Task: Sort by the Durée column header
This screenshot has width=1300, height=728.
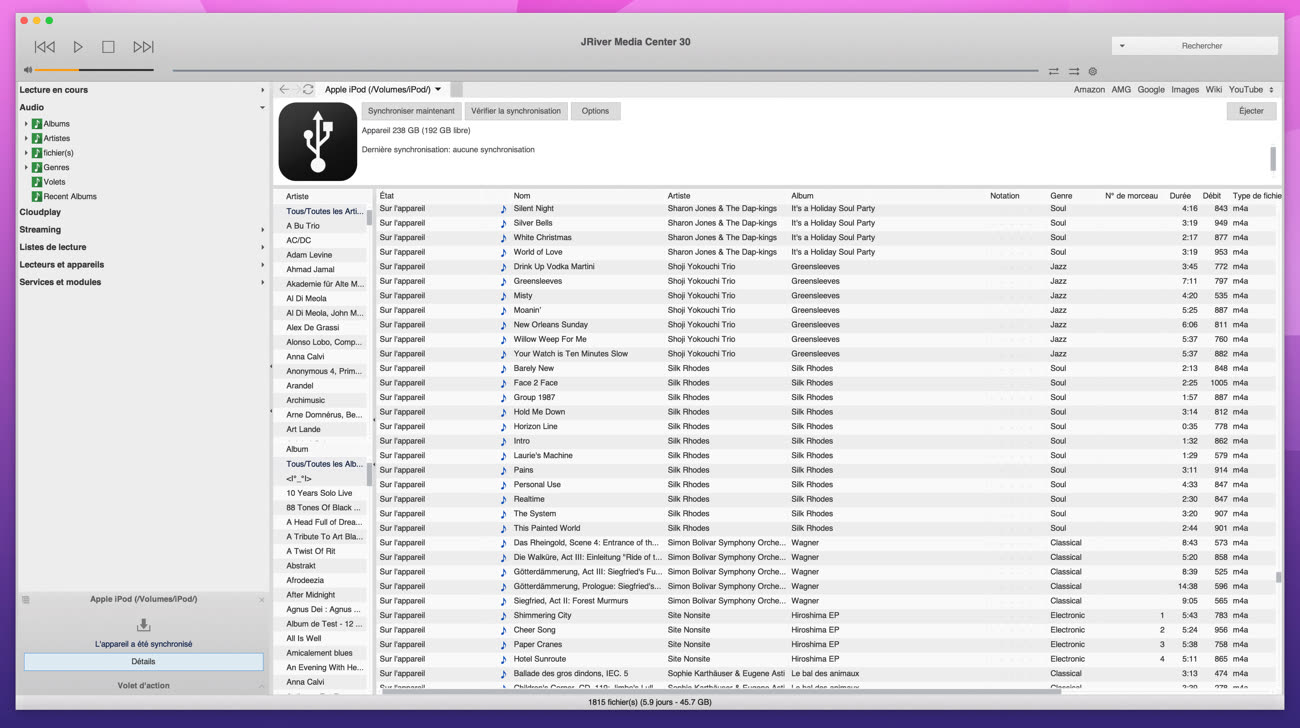Action: pos(1180,196)
